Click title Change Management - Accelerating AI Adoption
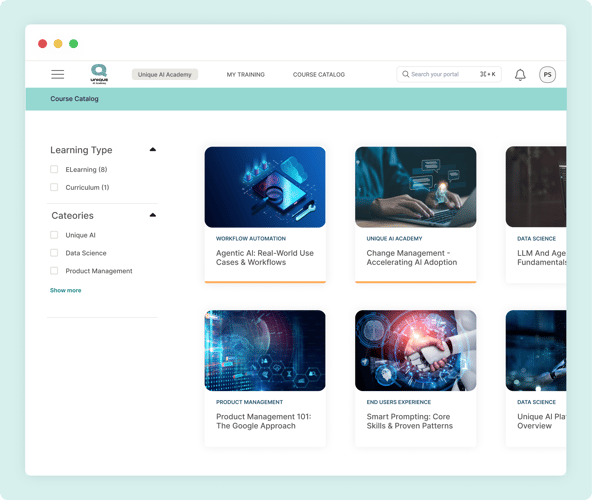The height and width of the screenshot is (500, 592). tap(412, 258)
